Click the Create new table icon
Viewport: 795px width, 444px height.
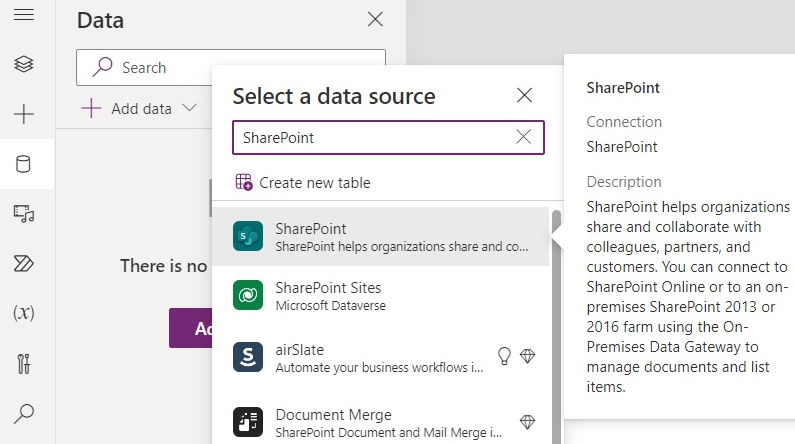pos(244,182)
